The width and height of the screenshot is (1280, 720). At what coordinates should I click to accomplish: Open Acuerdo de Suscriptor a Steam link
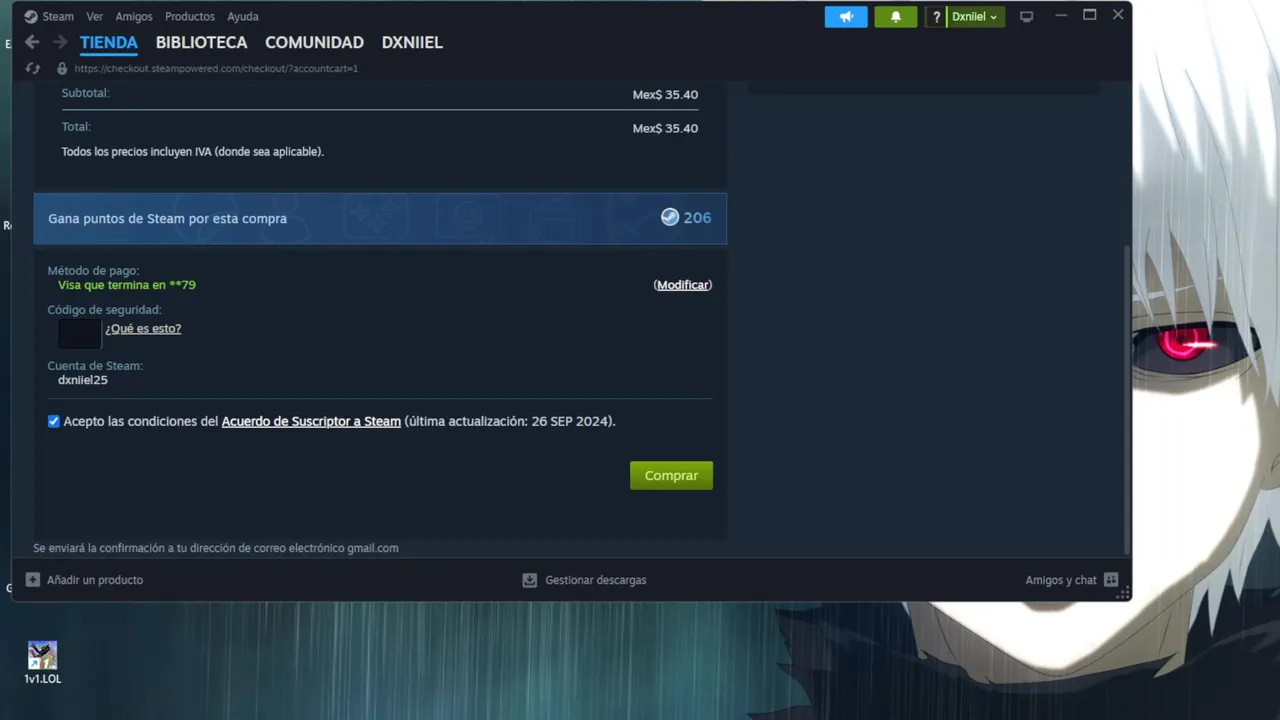coord(311,422)
